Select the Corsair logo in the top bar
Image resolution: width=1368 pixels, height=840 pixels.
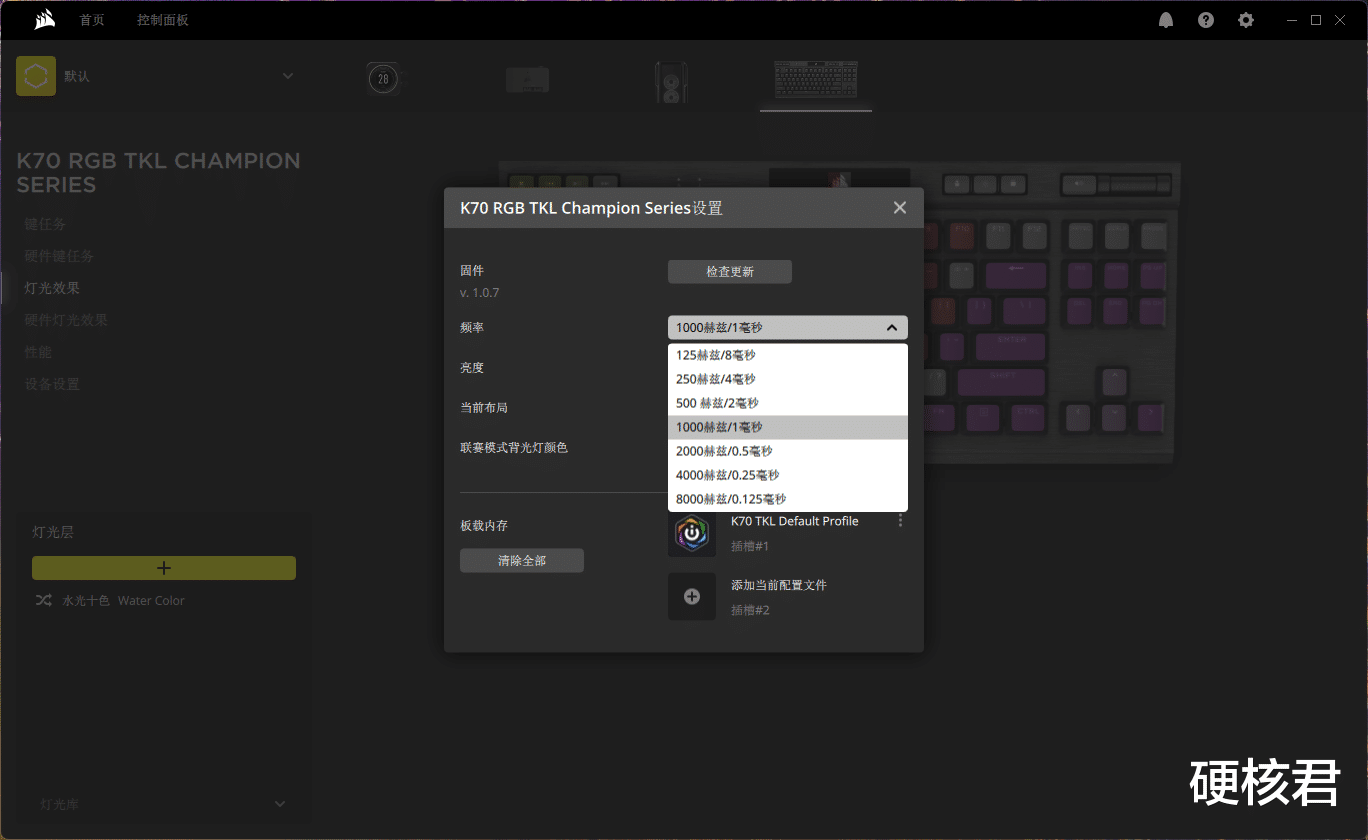(x=43, y=18)
